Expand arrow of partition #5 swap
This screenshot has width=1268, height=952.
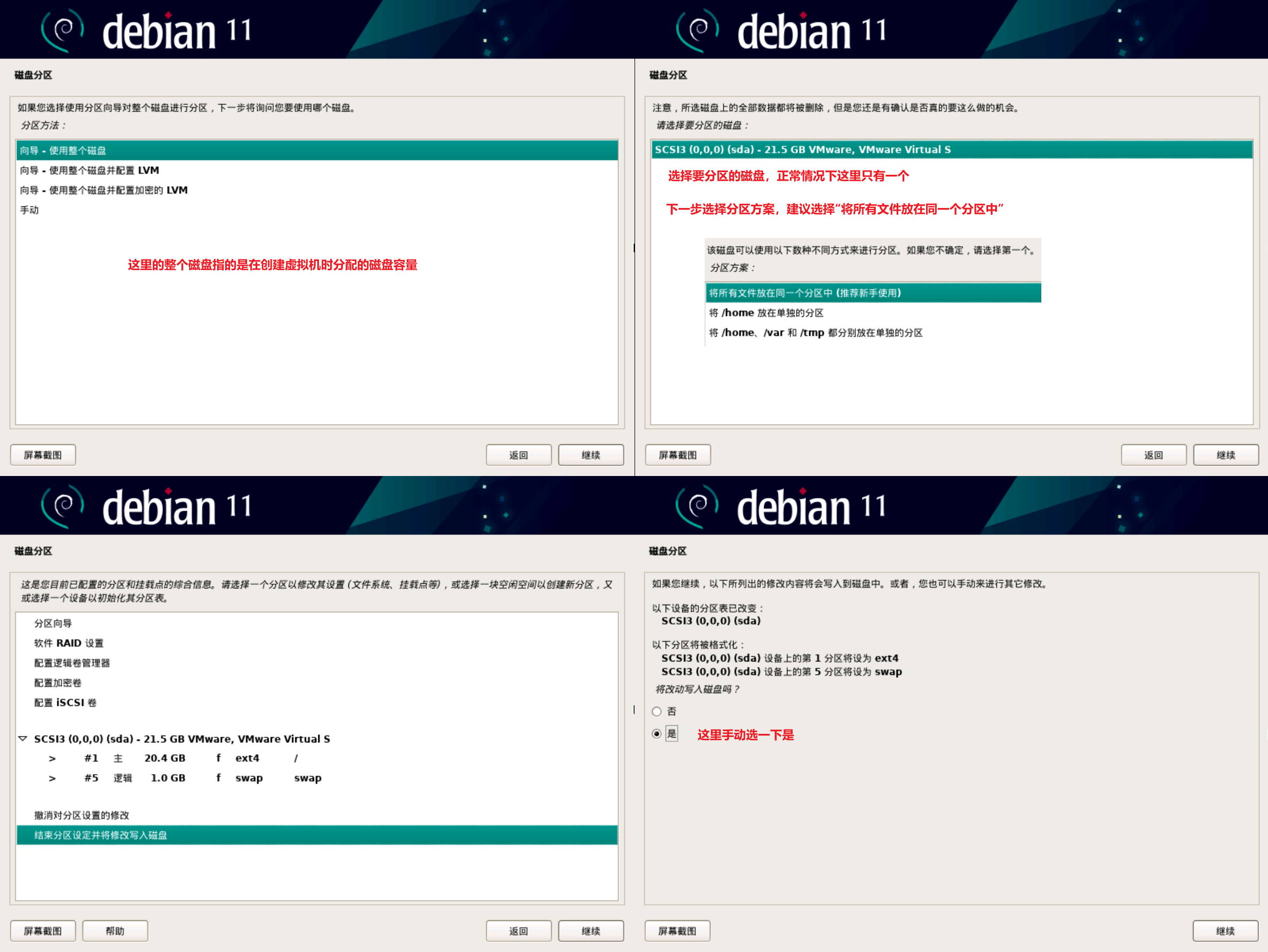click(x=52, y=778)
